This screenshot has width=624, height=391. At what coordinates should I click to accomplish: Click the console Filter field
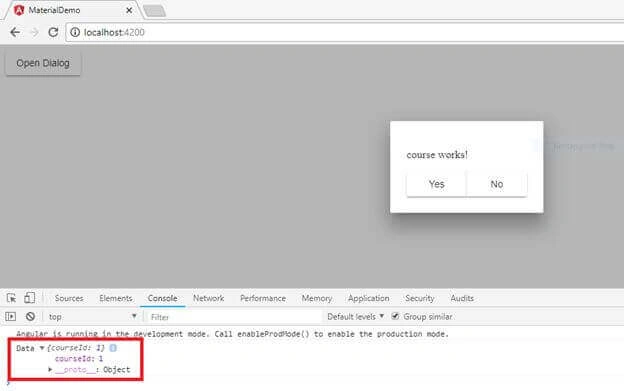tap(235, 317)
